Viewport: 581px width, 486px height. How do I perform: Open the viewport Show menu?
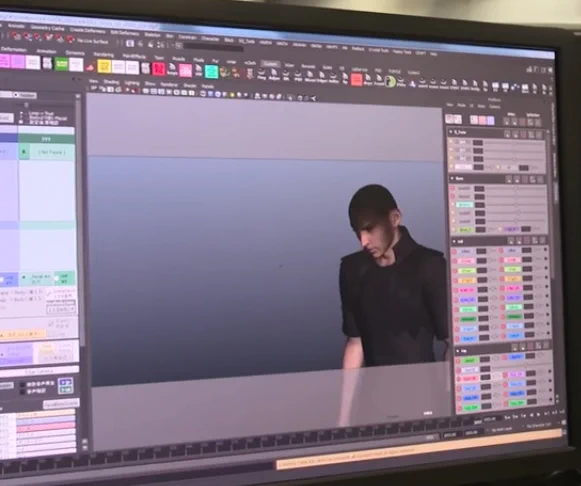[150, 84]
